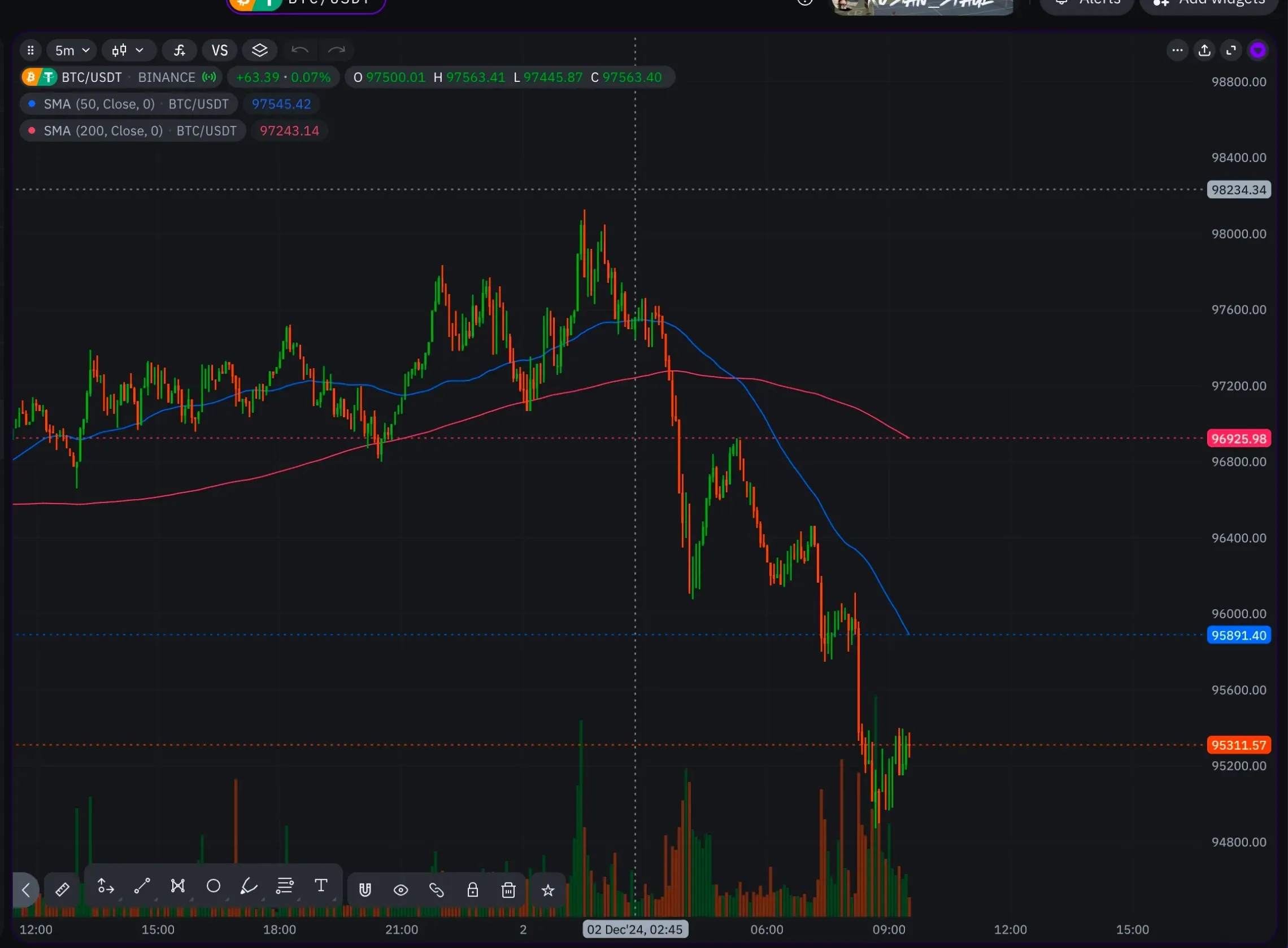Open the three-dots more options menu
Screen dimensions: 1288x948
coord(1177,50)
